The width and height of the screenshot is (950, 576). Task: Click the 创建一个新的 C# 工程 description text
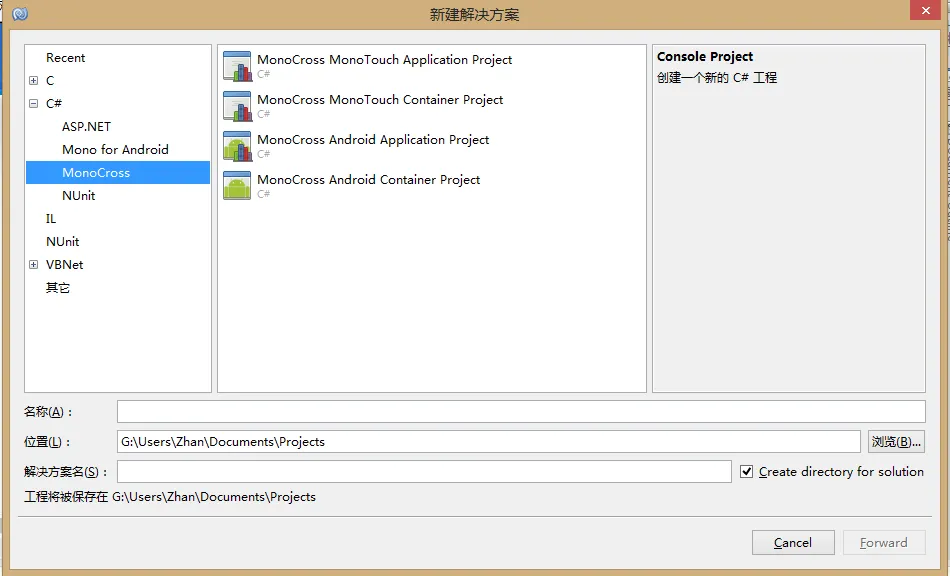[717, 78]
